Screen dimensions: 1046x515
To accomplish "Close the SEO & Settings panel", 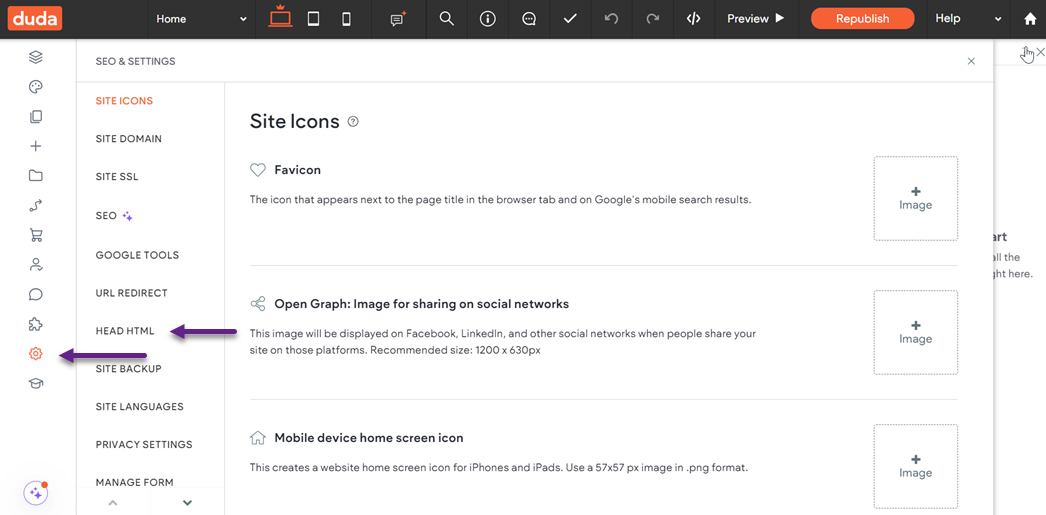I will click(971, 61).
